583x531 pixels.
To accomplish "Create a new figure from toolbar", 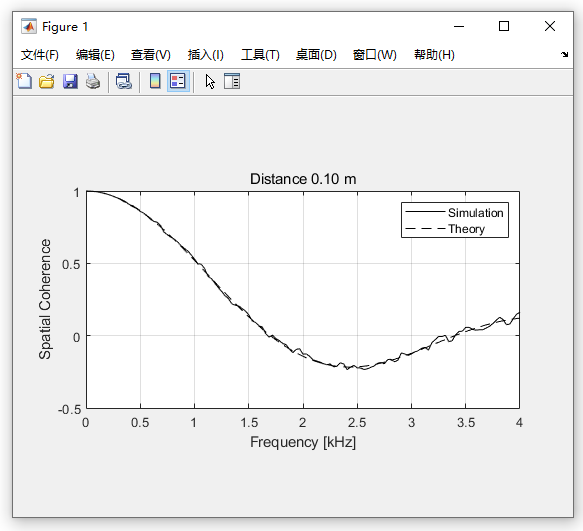I will tap(24, 81).
